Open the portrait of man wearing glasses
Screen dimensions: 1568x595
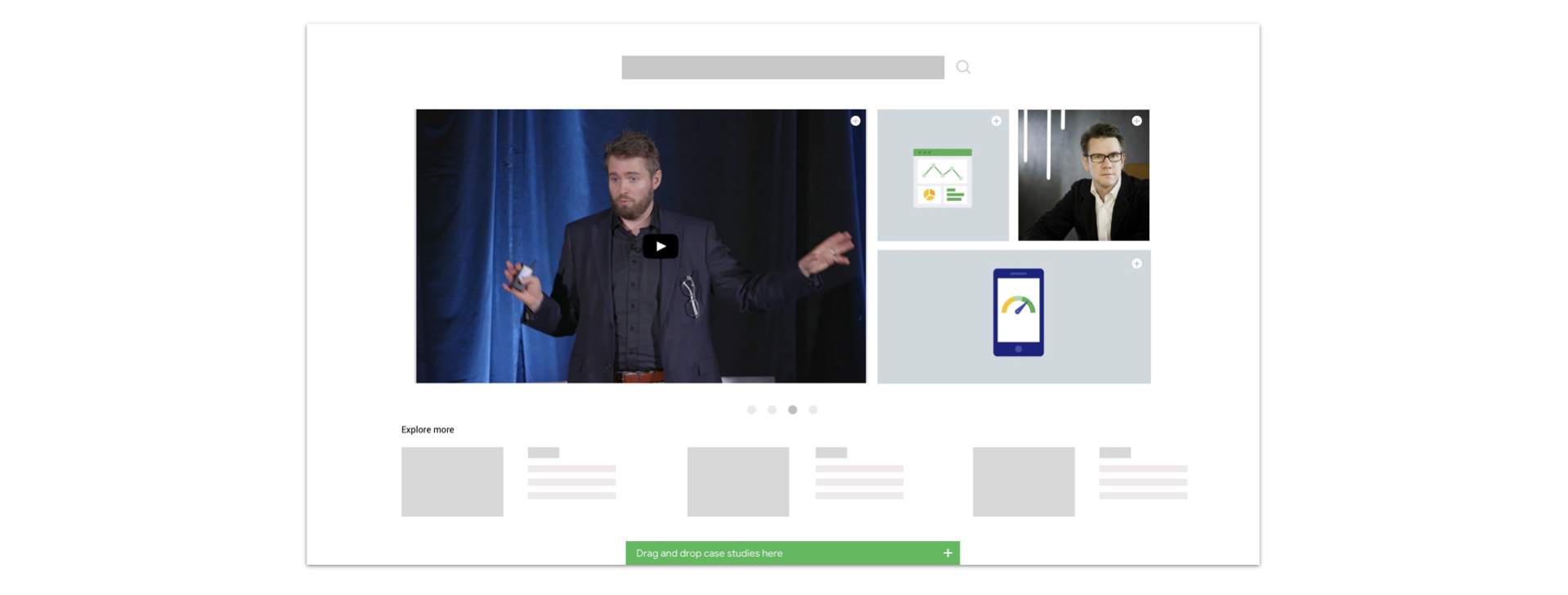click(x=1083, y=175)
